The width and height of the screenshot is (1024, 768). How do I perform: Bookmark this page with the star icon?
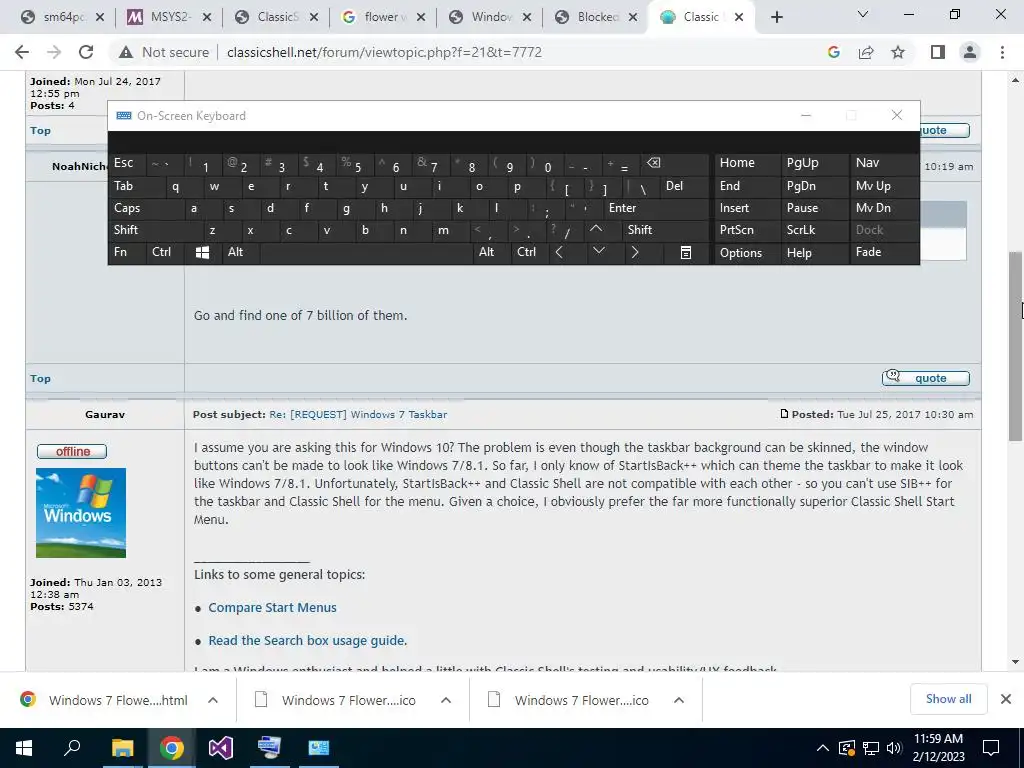898,52
